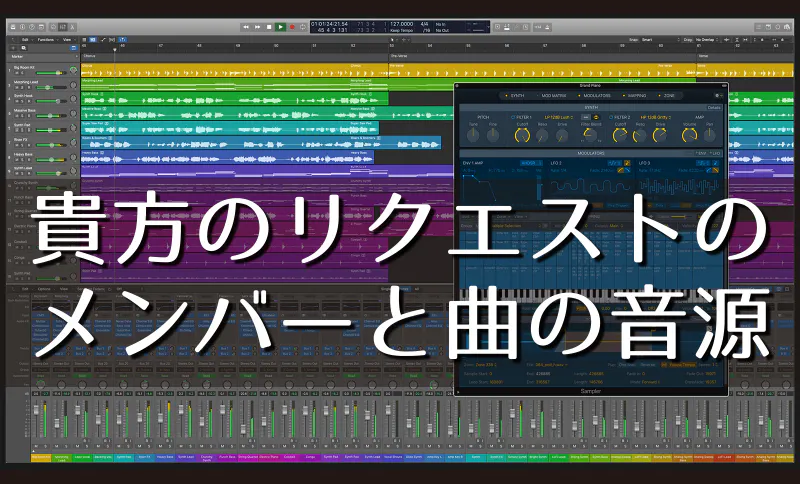Click the tempo display showing 127
Screen dimensions: 800x484
pos(402,23)
